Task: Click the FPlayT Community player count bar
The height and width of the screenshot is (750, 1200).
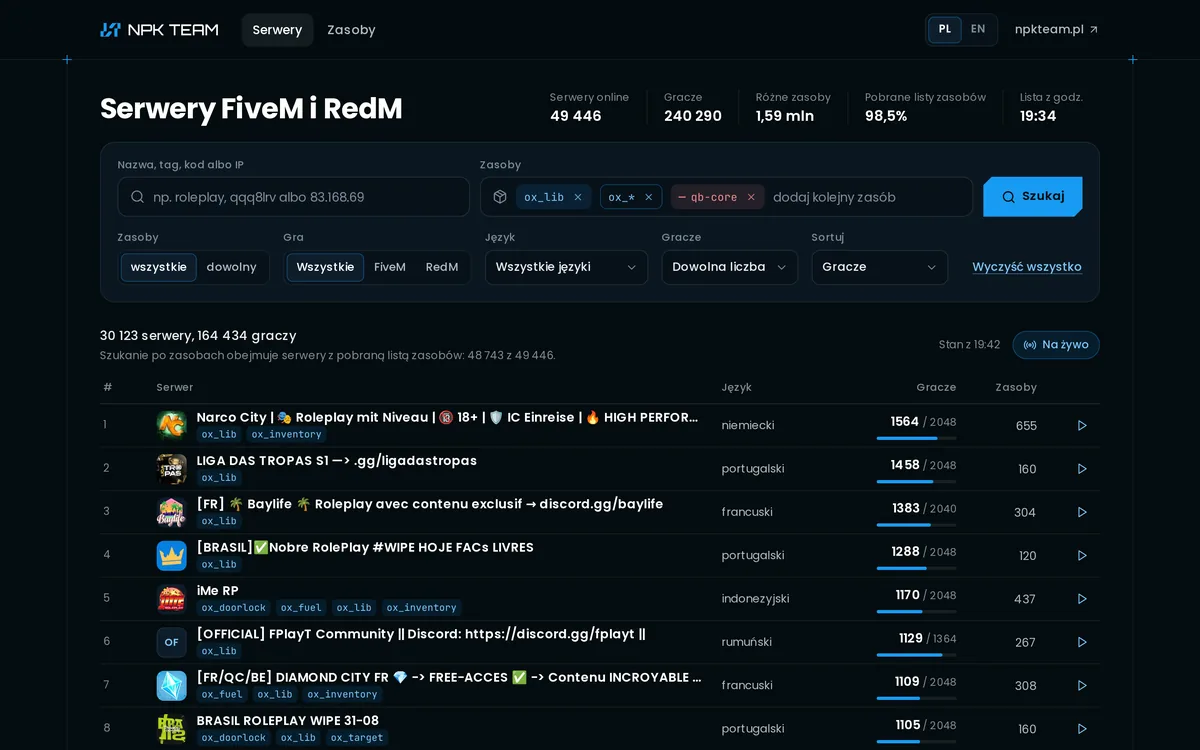Action: click(x=916, y=655)
